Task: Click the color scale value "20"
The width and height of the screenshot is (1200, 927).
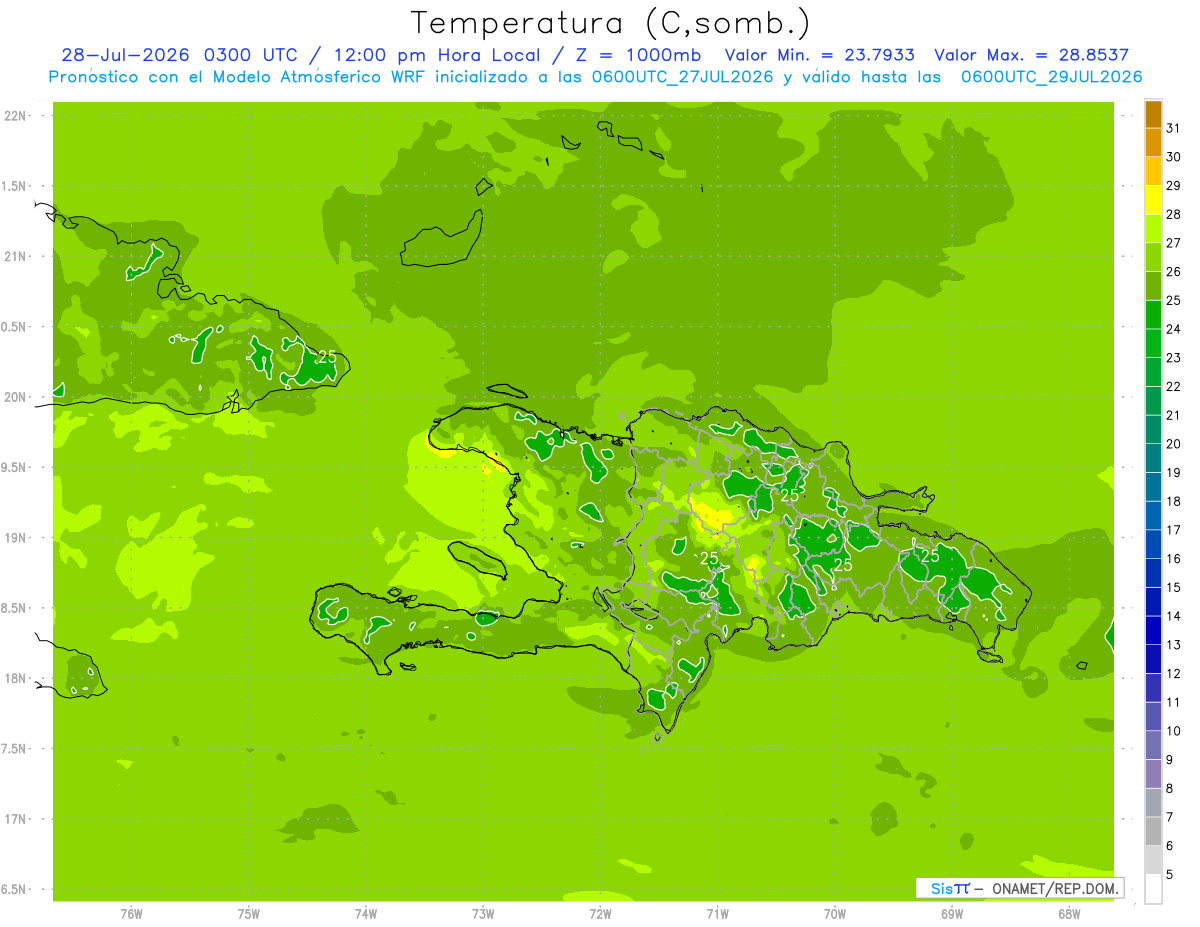Action: coord(1174,444)
